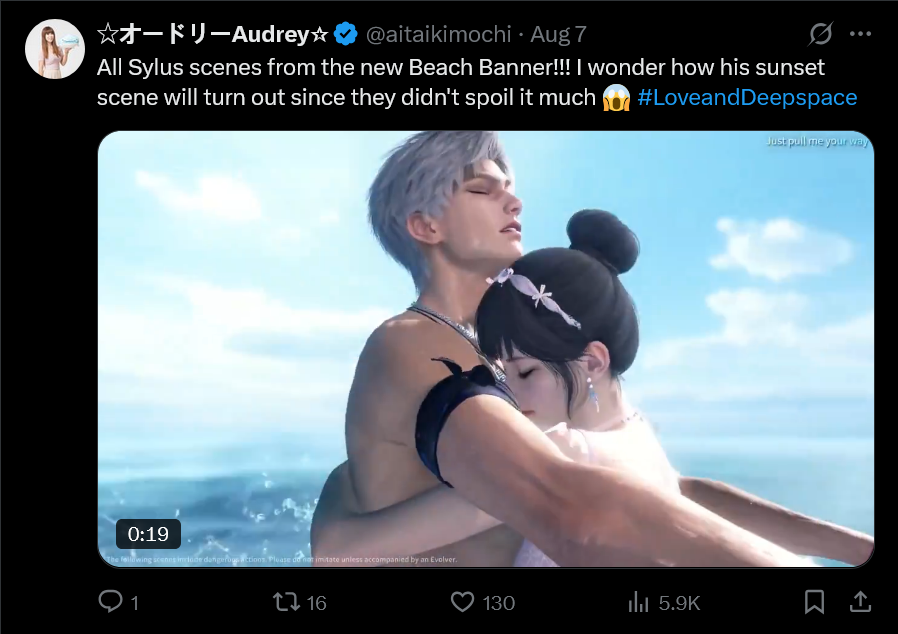Open the Grok explain icon
Viewport: 898px width, 634px height.
pyautogui.click(x=820, y=34)
